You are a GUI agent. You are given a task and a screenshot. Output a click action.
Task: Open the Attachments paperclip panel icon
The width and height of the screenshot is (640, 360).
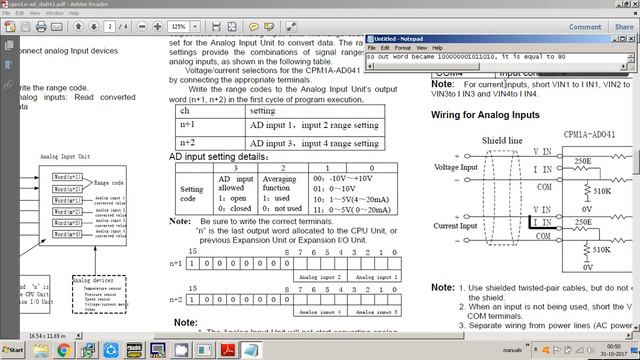(x=9, y=85)
